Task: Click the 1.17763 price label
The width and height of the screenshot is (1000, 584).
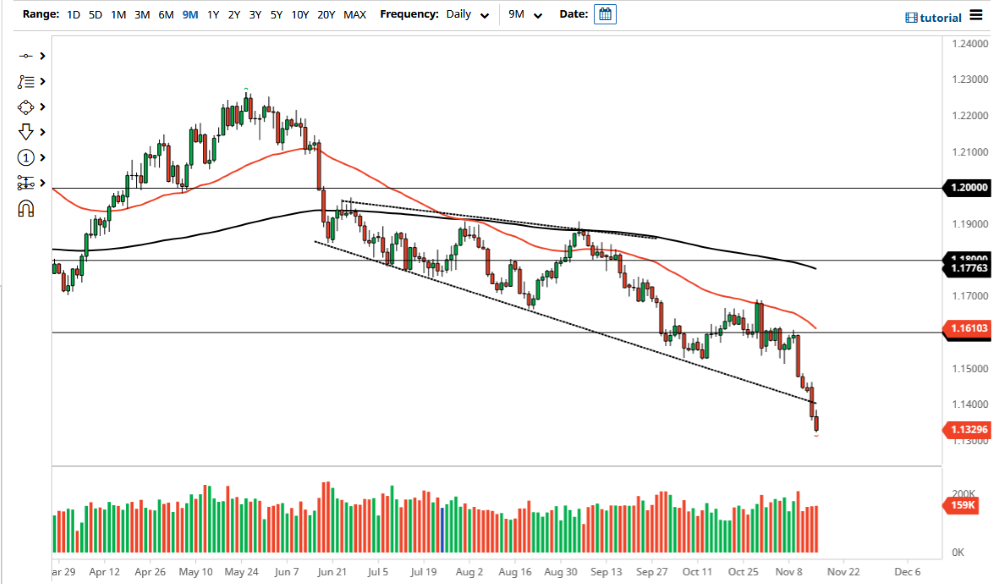Action: 967,268
